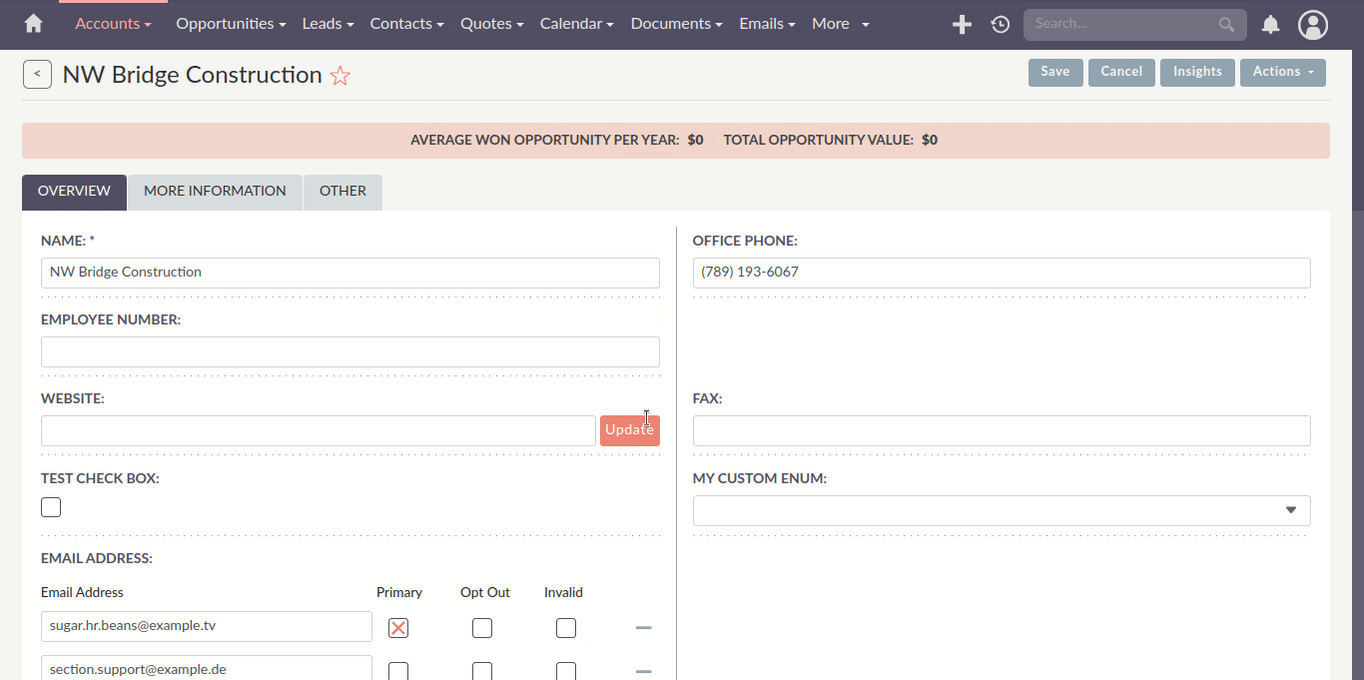Click the notifications bell icon
Viewport: 1364px width, 680px height.
click(1270, 24)
